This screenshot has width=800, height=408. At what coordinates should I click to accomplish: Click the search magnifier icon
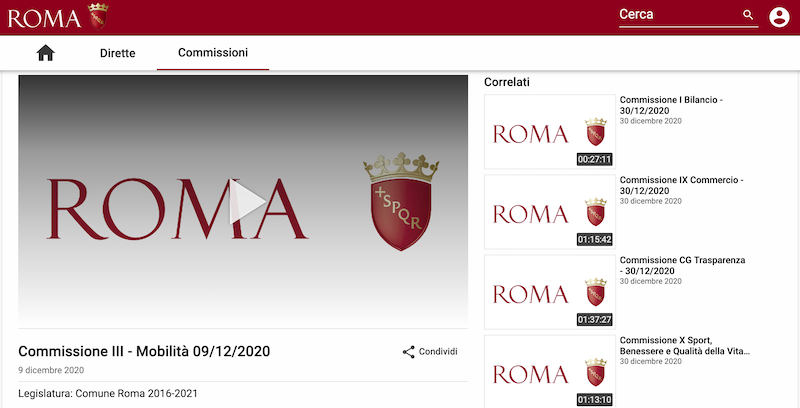click(748, 15)
